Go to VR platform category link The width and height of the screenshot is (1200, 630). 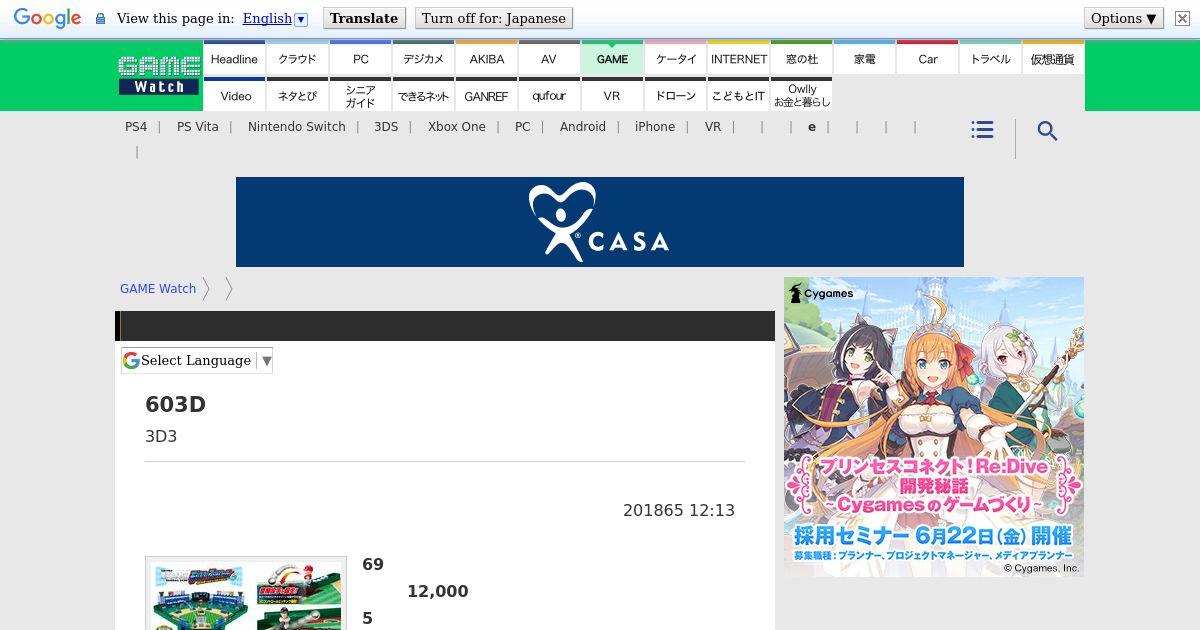click(x=713, y=127)
